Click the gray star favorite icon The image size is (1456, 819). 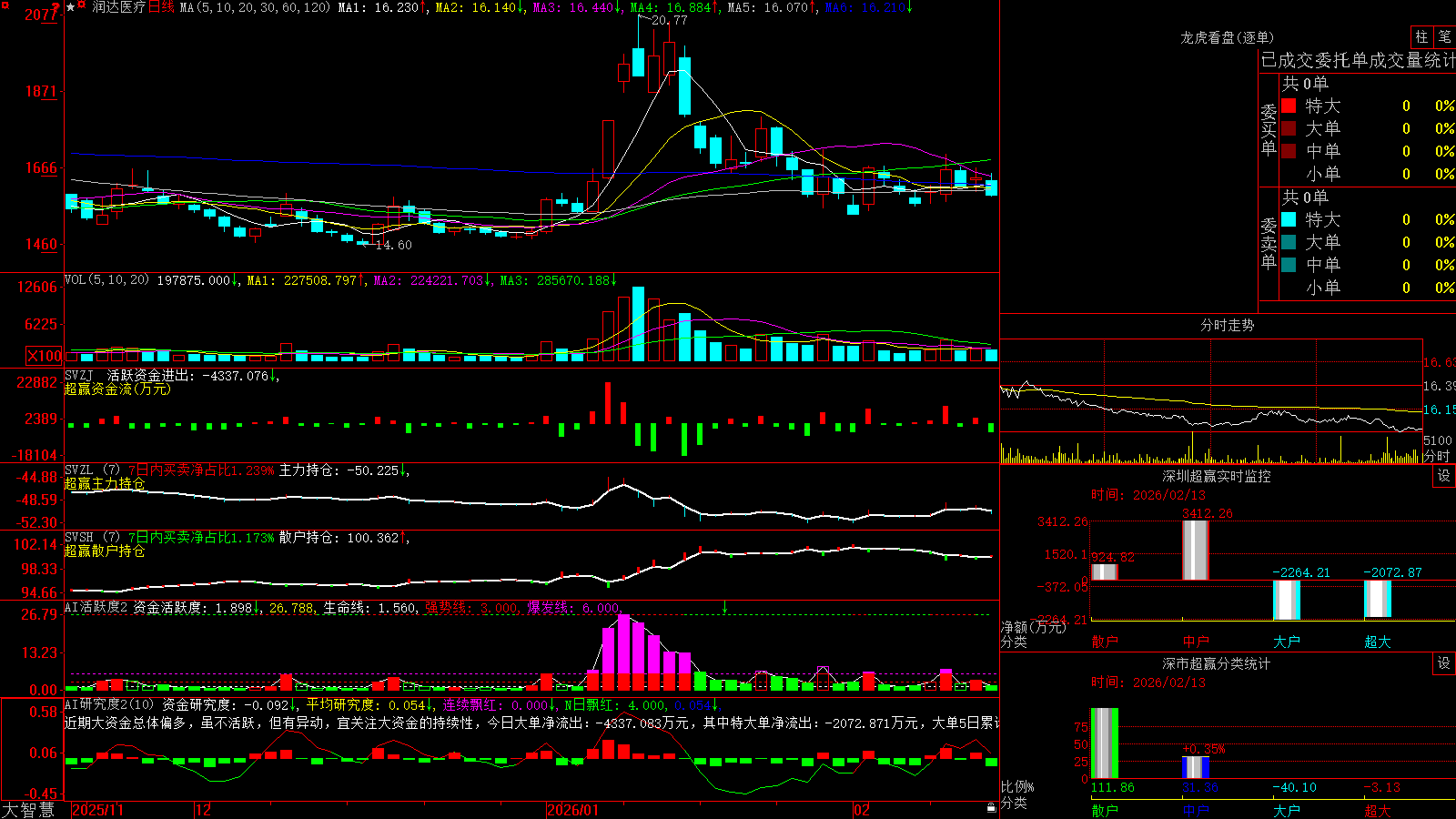[x=70, y=7]
